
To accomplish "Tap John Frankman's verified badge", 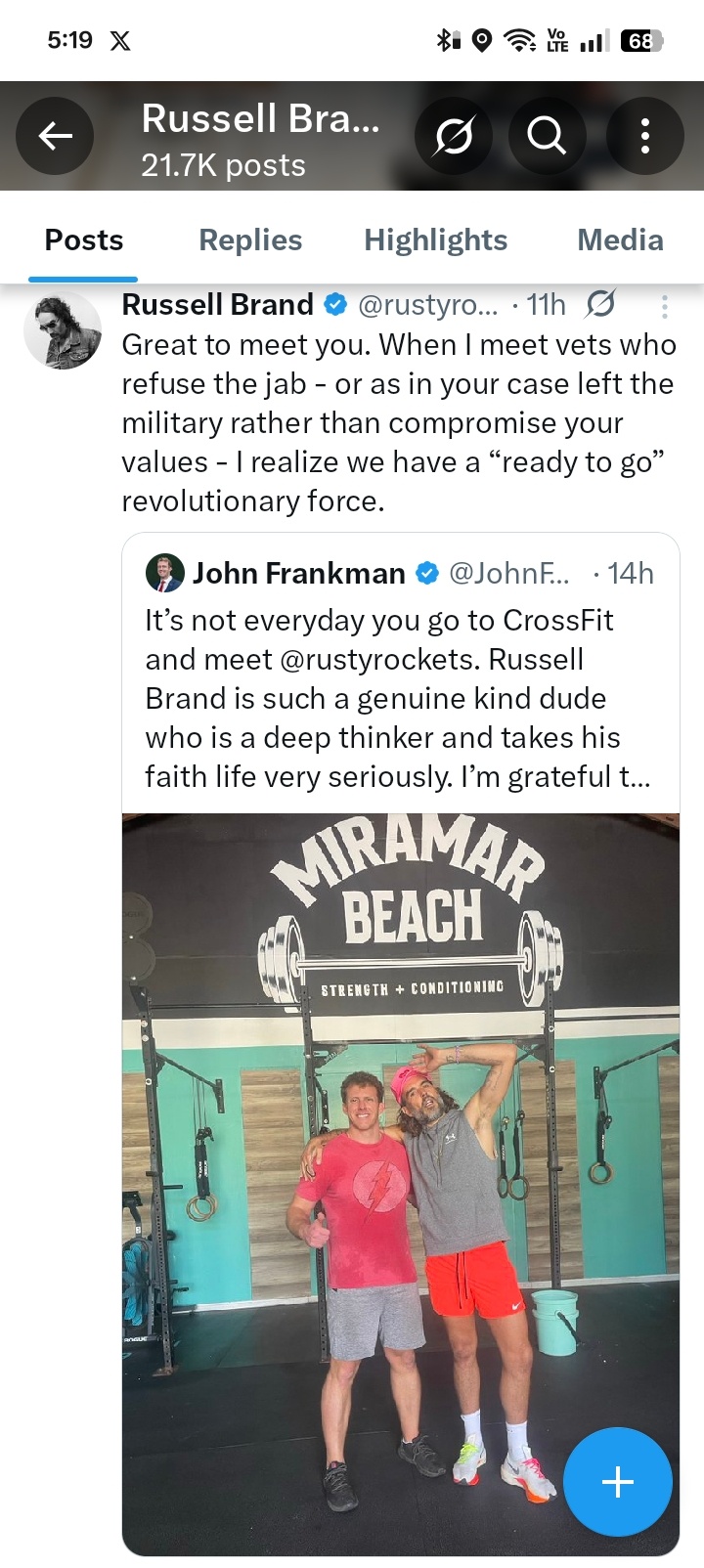I will 427,574.
